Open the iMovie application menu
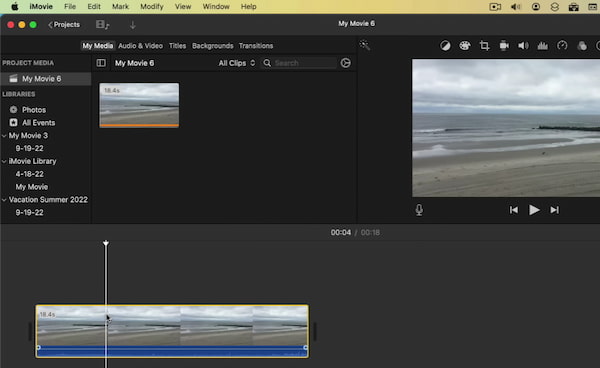Image resolution: width=600 pixels, height=368 pixels. pyautogui.click(x=41, y=7)
